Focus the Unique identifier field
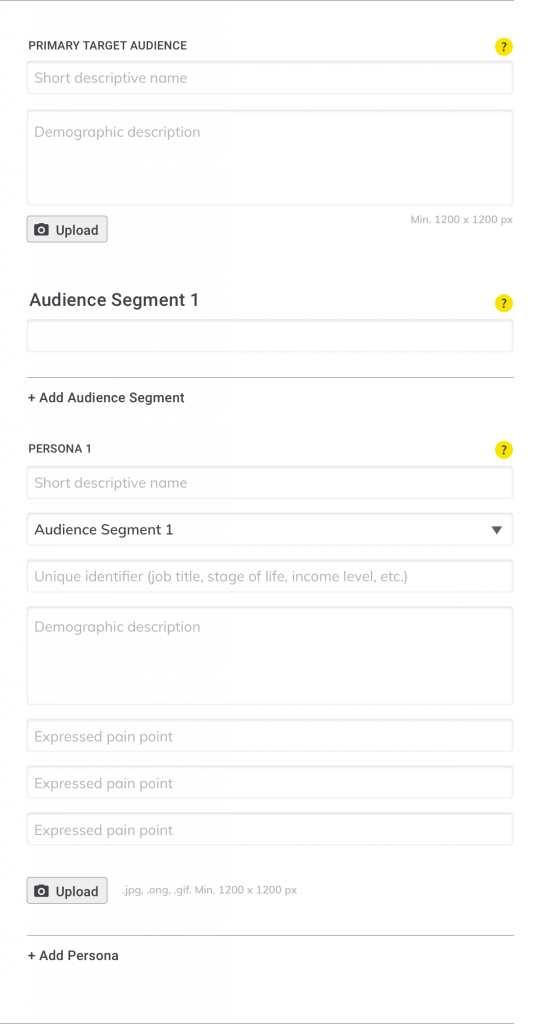Screen dimensions: 549x1024 click(270, 577)
